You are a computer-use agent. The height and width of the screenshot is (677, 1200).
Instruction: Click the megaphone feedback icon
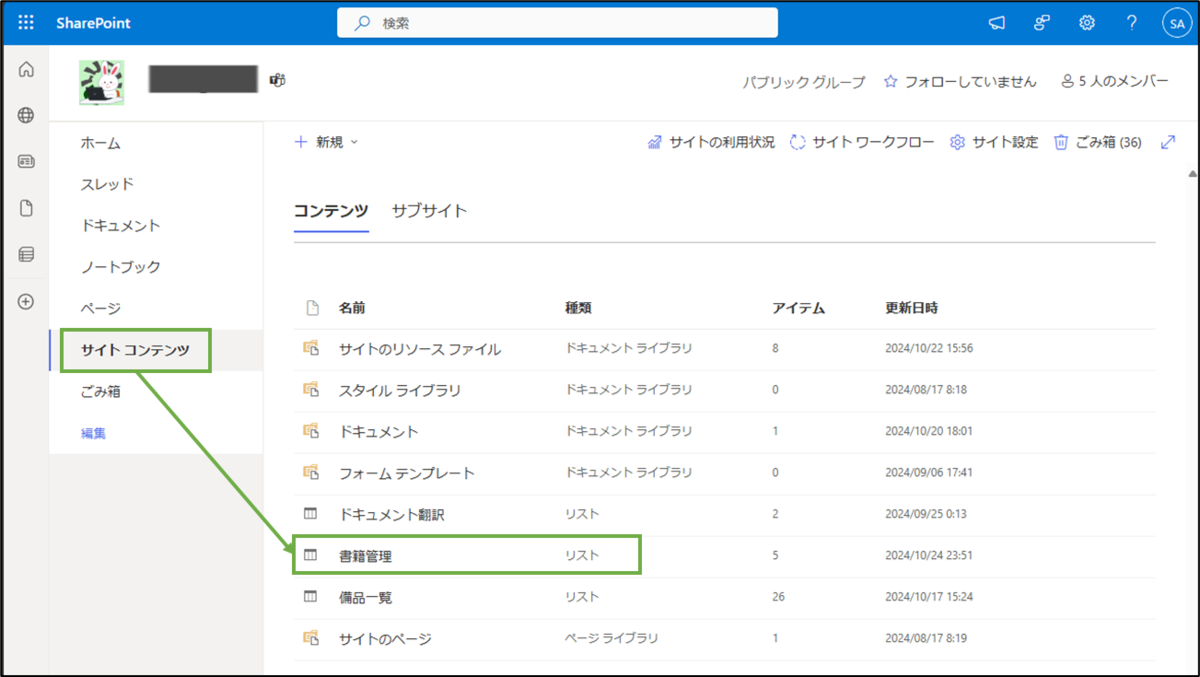click(x=997, y=23)
